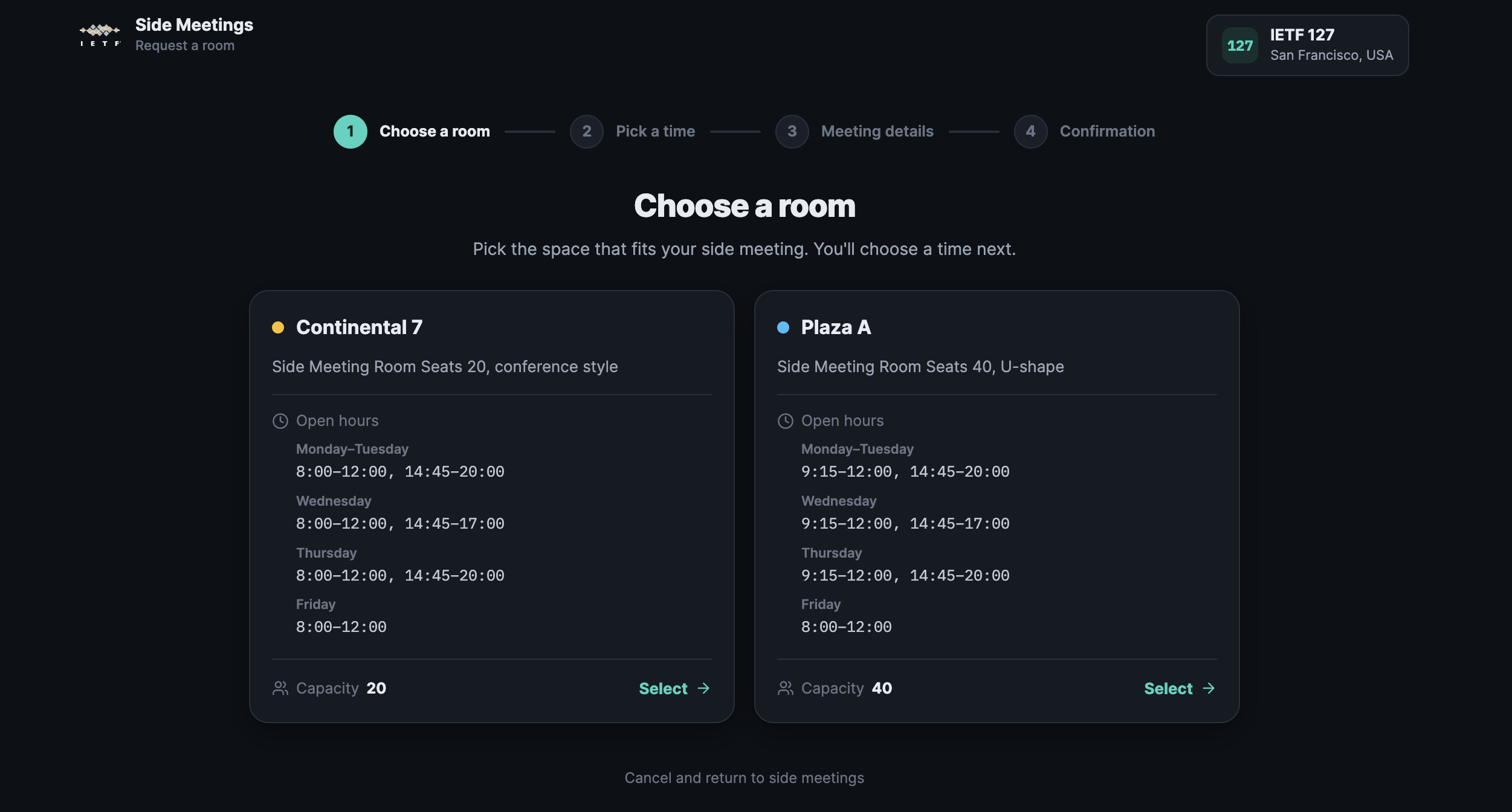Click the clock icon in Plaza A card
The image size is (1512, 812).
click(x=785, y=421)
